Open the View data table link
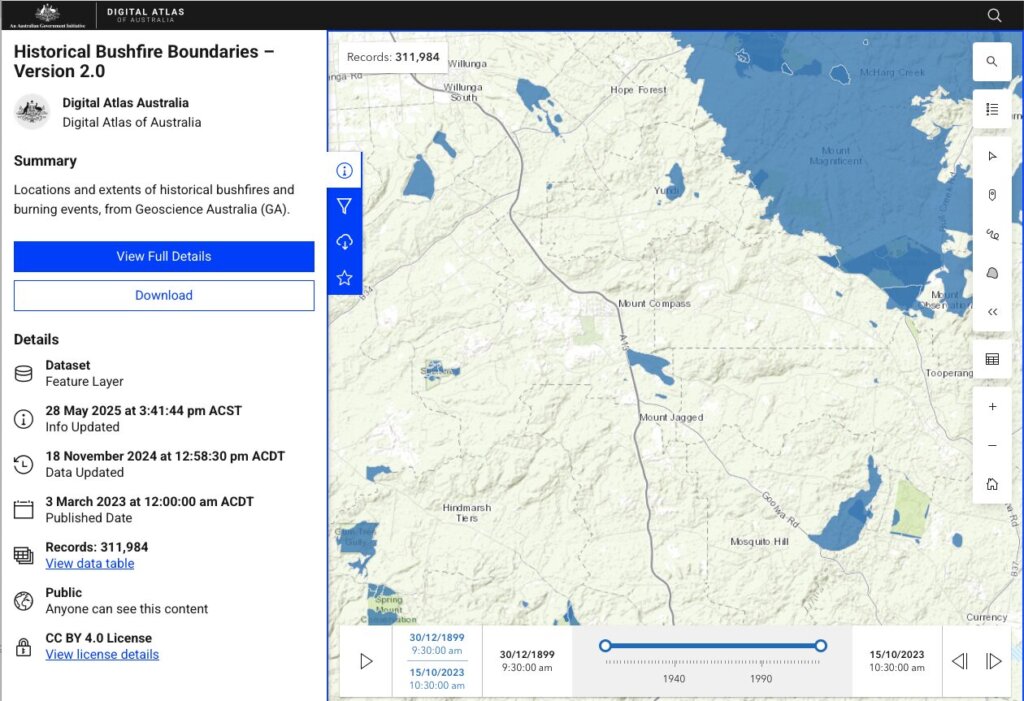Image resolution: width=1024 pixels, height=701 pixels. pos(89,563)
